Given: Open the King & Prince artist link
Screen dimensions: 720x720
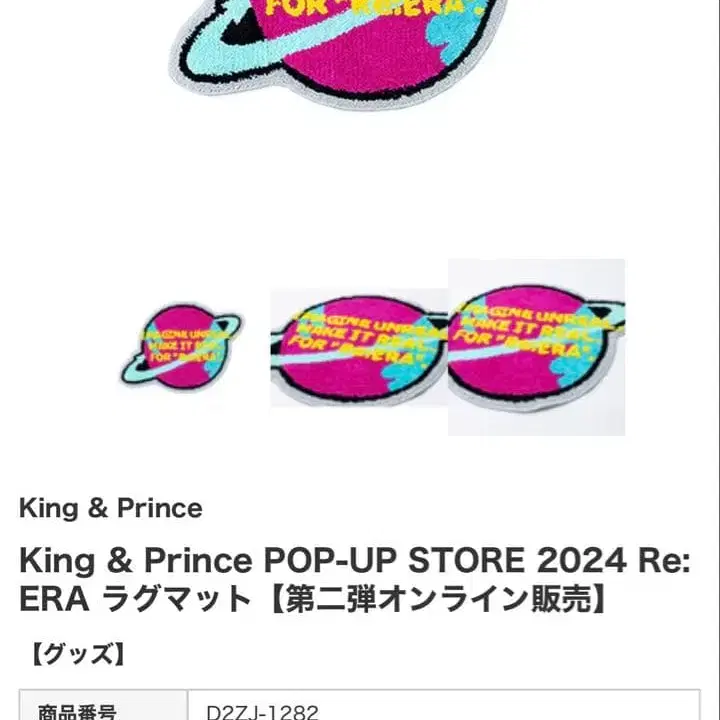Looking at the screenshot, I should [111, 508].
